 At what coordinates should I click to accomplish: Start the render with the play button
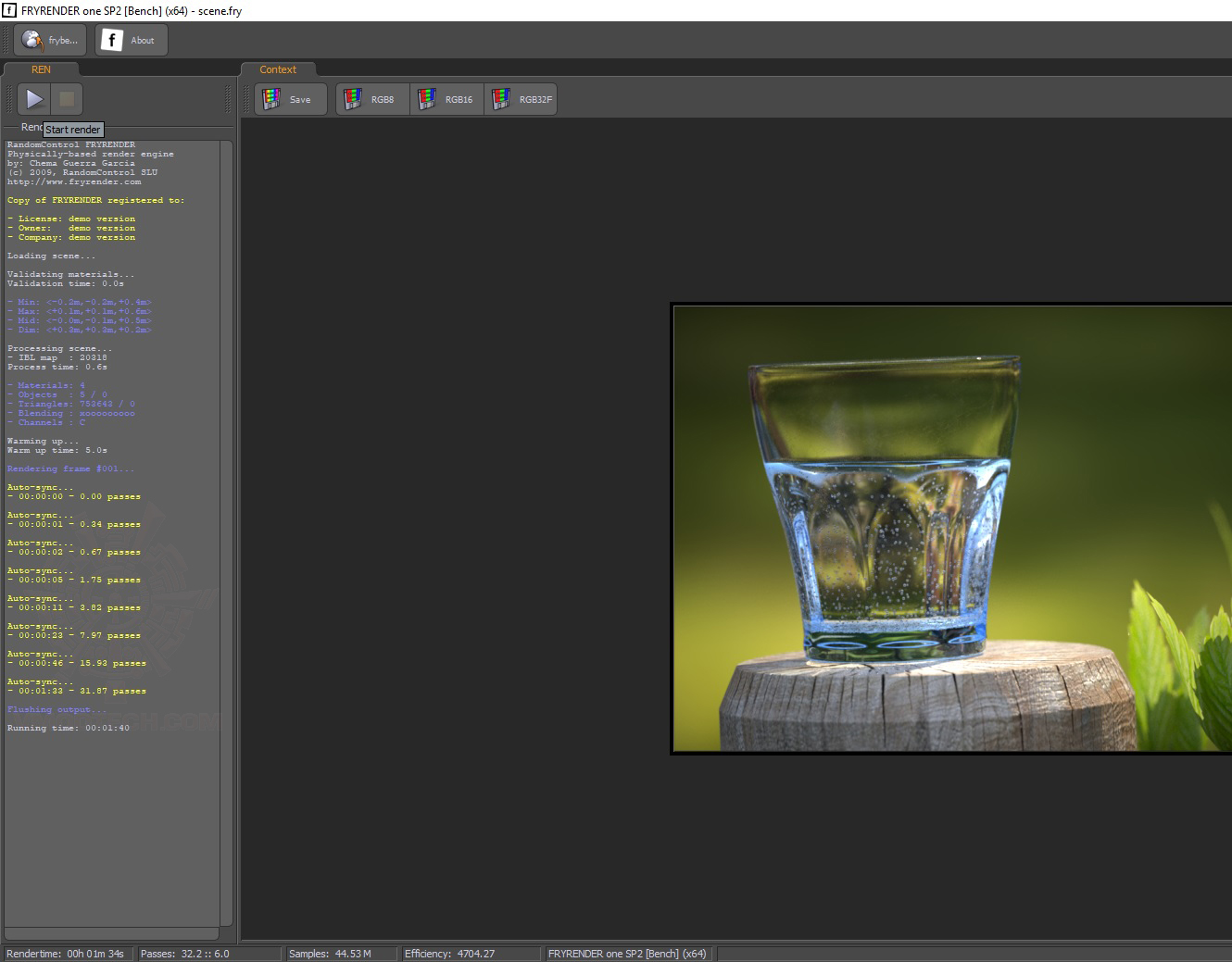(x=34, y=98)
